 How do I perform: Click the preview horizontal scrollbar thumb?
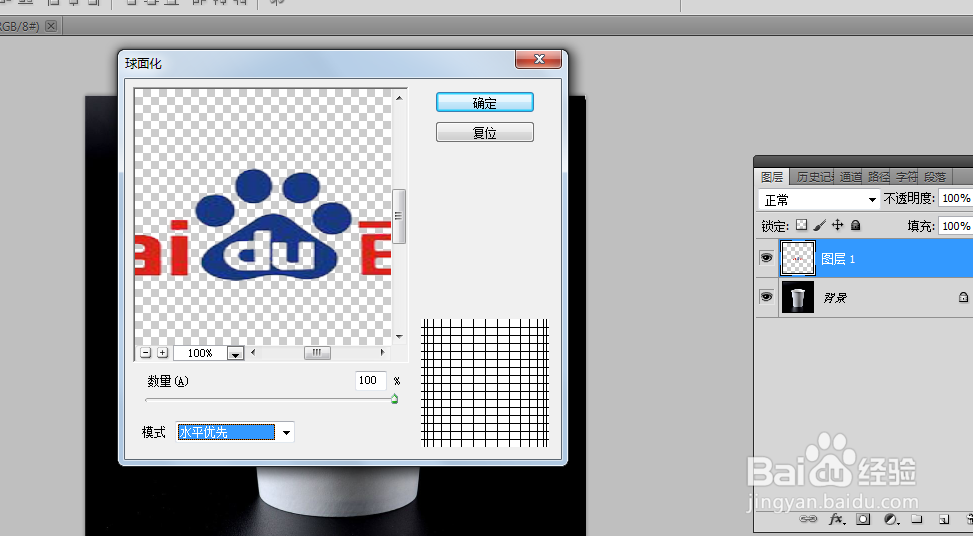point(317,352)
